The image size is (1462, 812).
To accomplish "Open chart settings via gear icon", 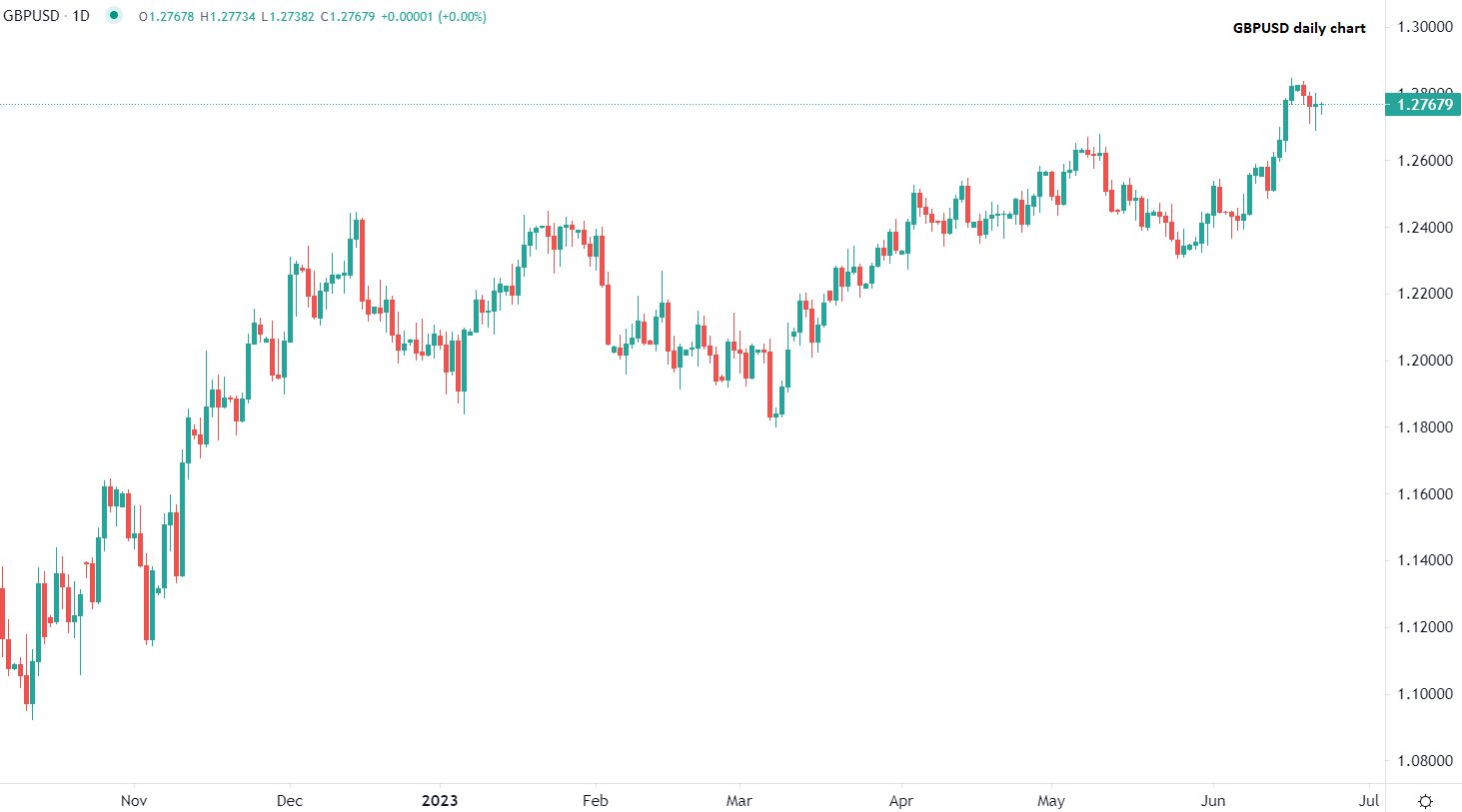I will pyautogui.click(x=1425, y=801).
